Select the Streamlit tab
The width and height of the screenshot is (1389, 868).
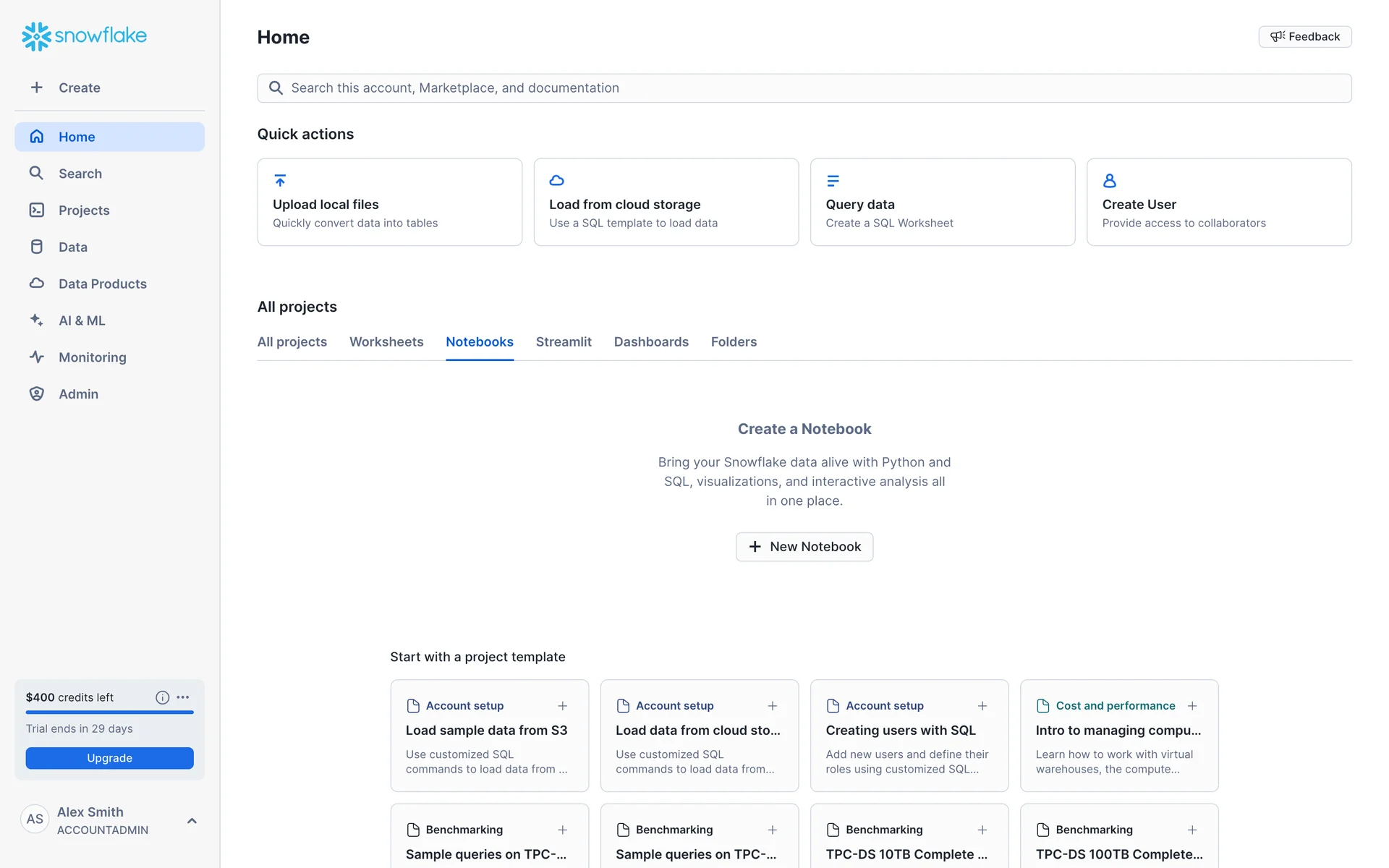pos(563,342)
